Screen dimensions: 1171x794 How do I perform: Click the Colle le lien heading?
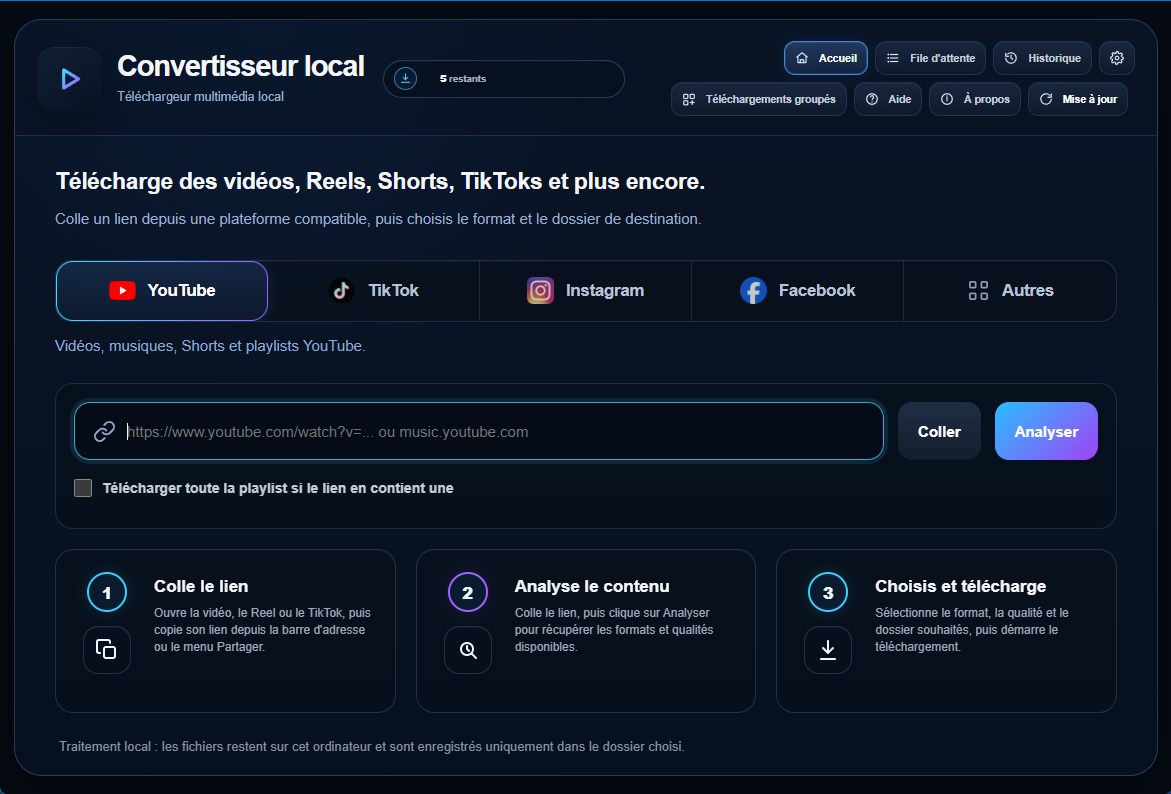[x=201, y=586]
